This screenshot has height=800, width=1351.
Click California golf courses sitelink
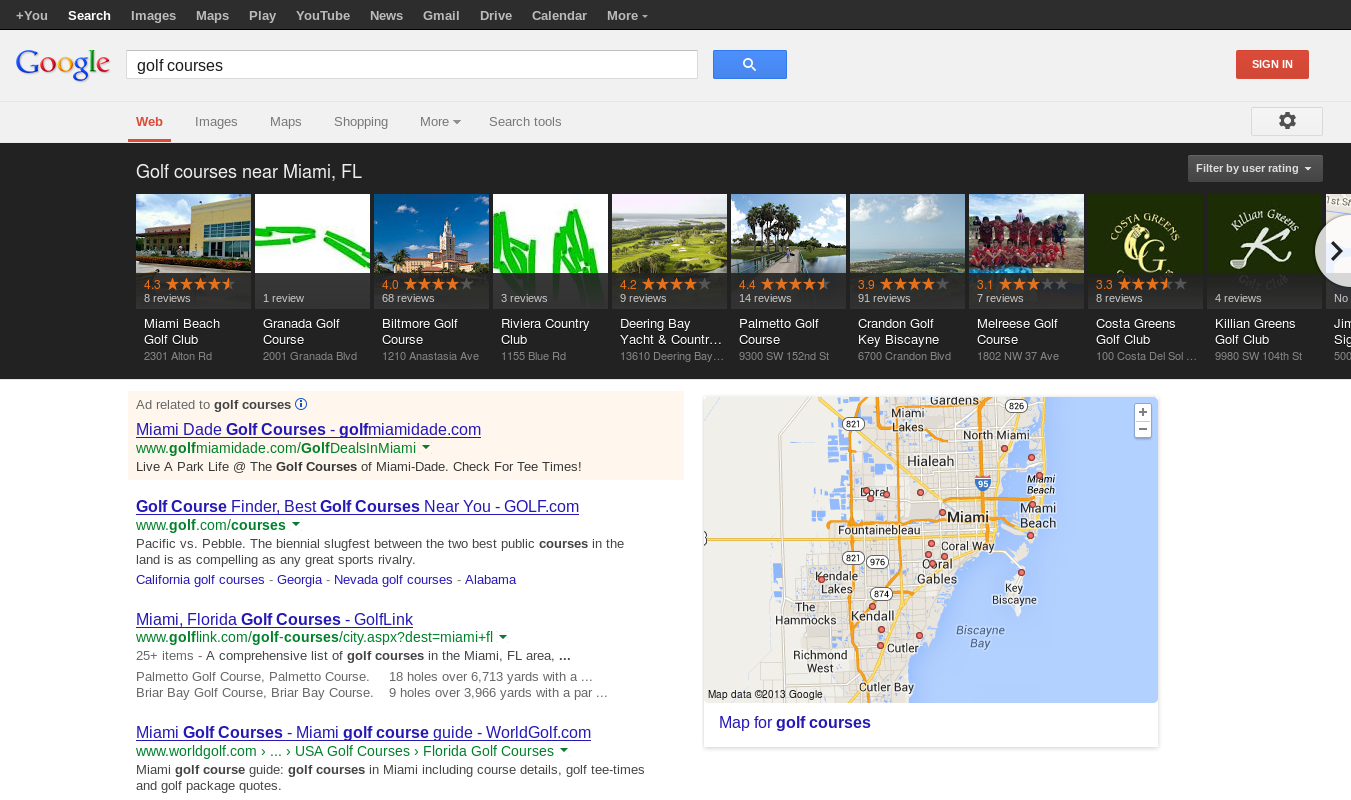(200, 580)
